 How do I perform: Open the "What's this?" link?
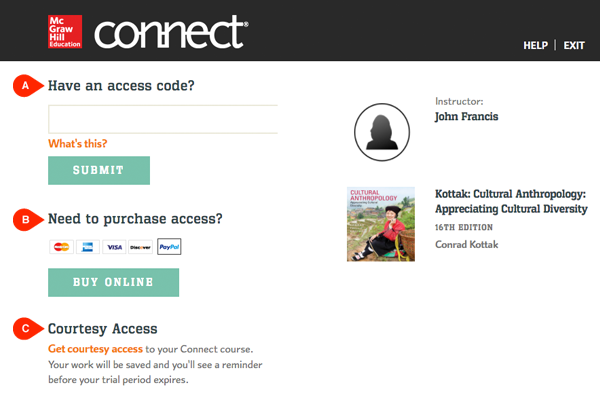[x=78, y=144]
